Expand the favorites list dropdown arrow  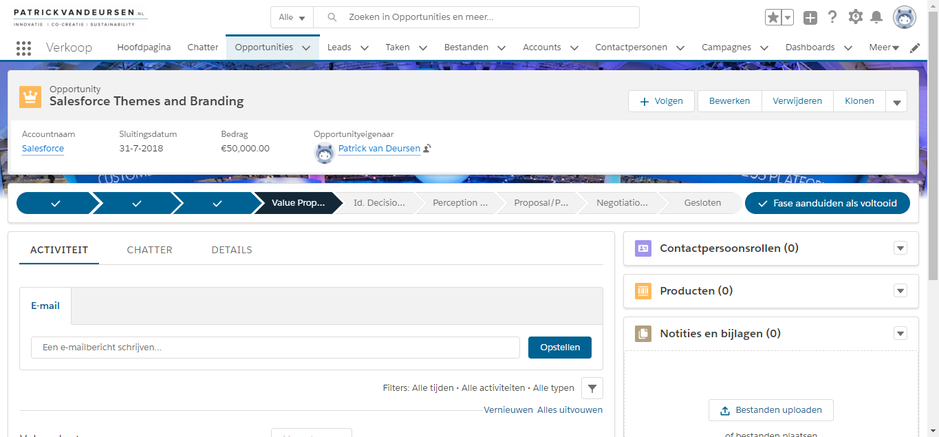pyautogui.click(x=787, y=17)
